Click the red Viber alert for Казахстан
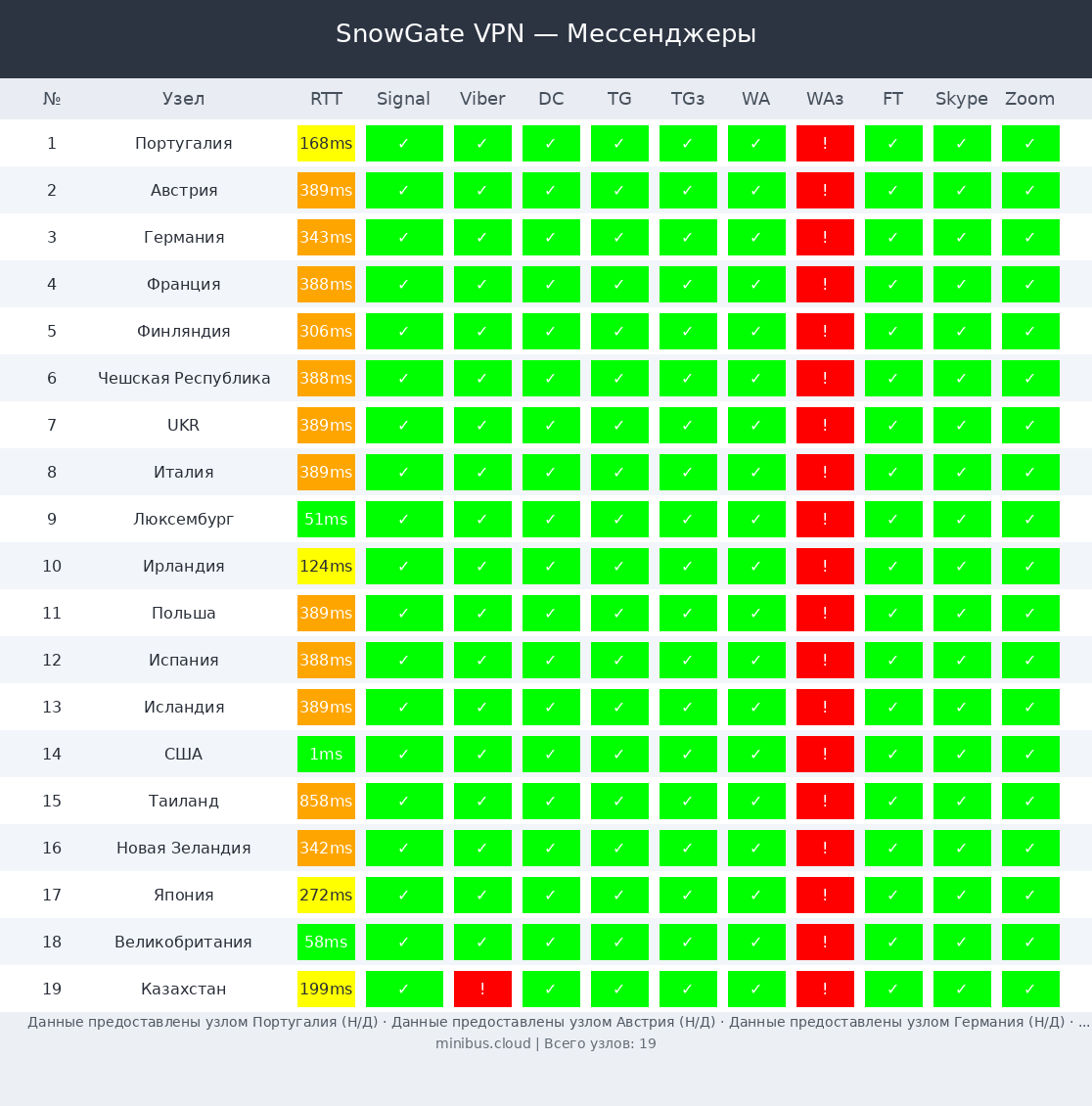Image resolution: width=1092 pixels, height=1106 pixels. (x=482, y=989)
